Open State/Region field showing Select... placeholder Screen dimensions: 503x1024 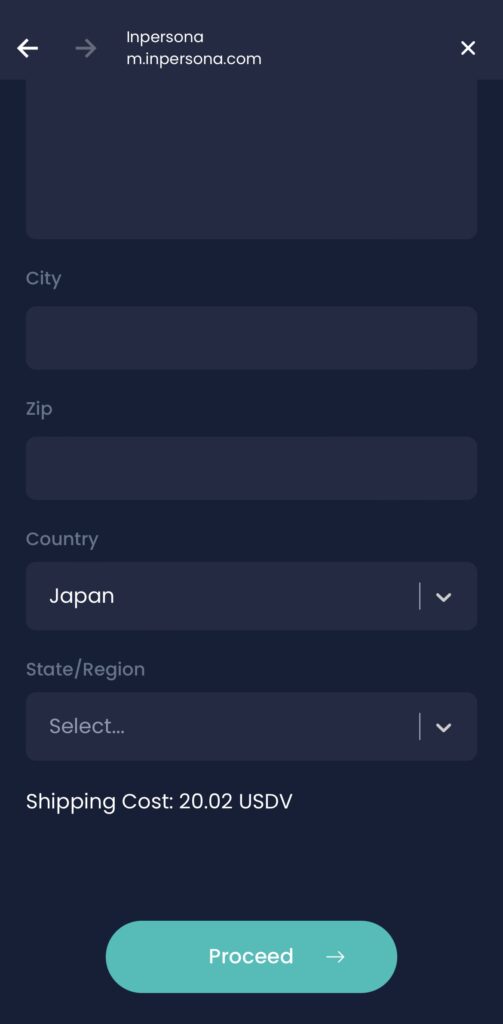pyautogui.click(x=252, y=726)
